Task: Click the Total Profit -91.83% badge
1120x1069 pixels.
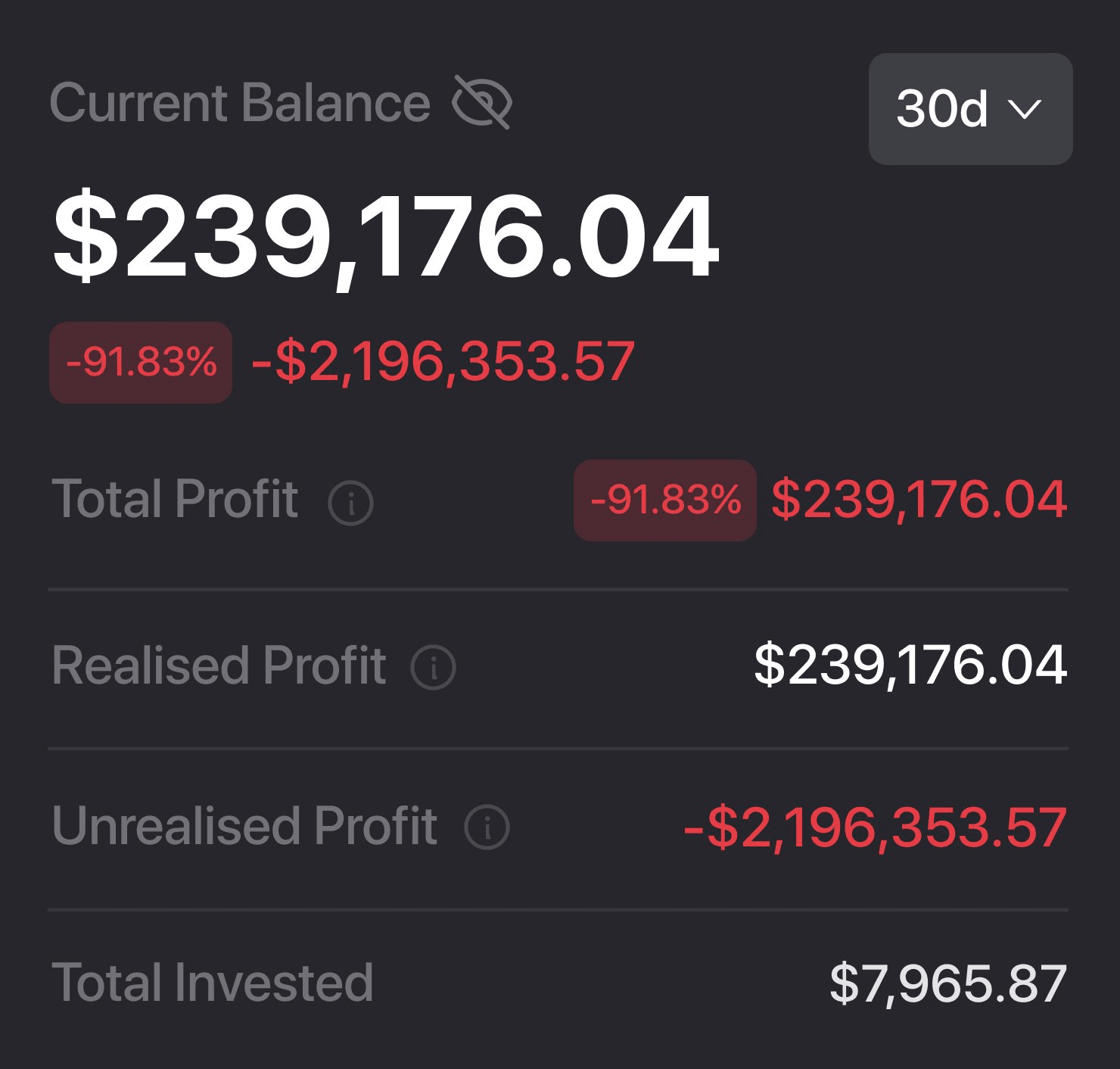Action: tap(665, 500)
